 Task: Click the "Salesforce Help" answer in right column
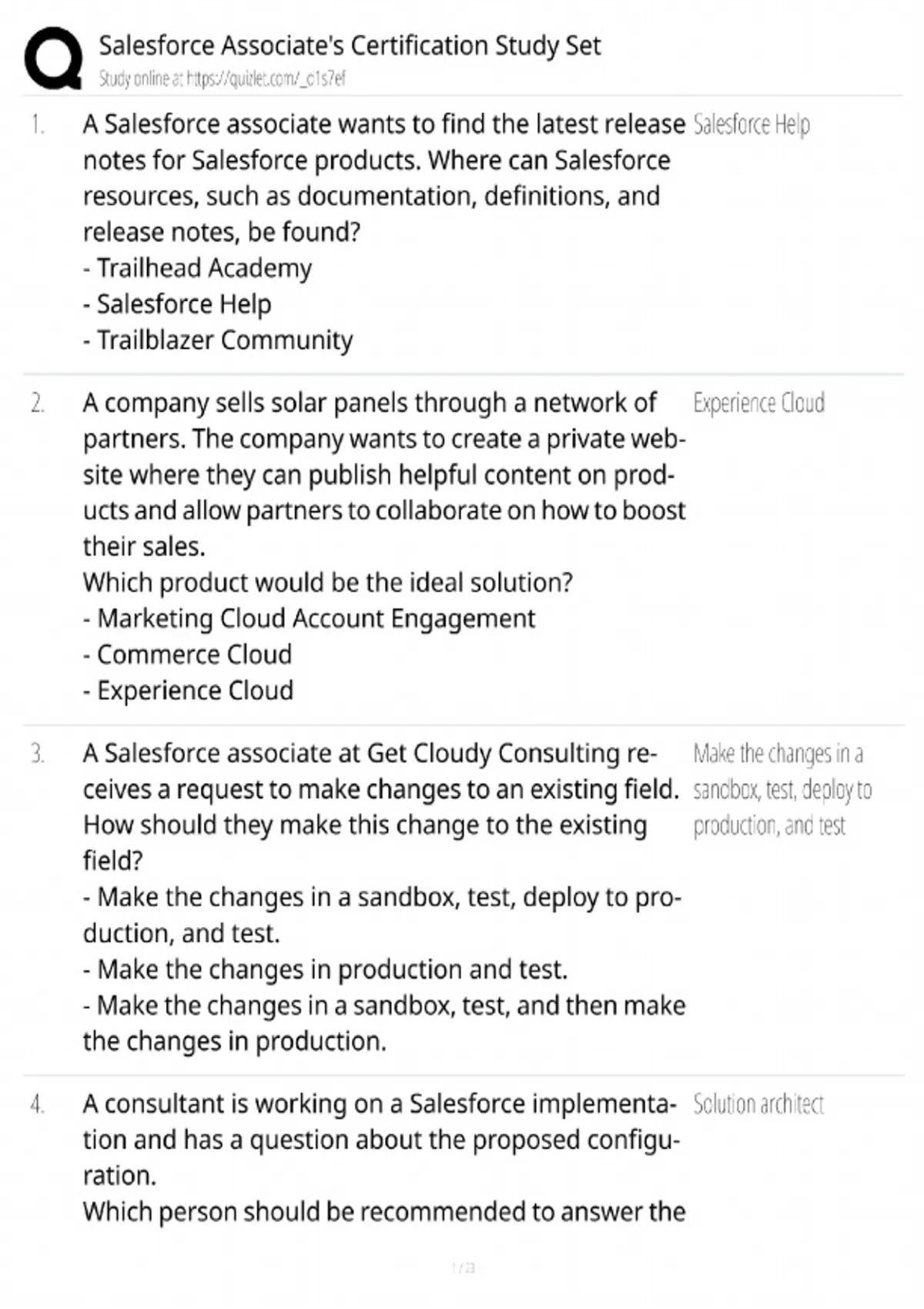[x=751, y=124]
